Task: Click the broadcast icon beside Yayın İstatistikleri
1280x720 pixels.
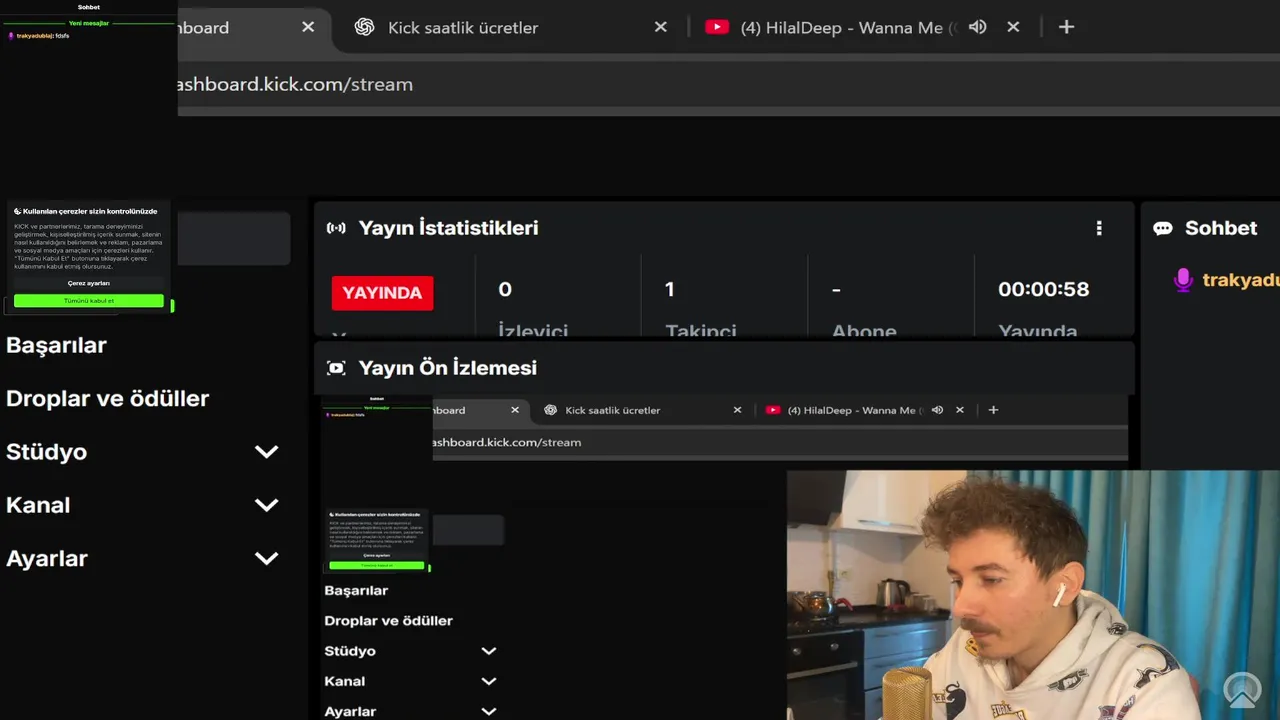Action: pos(336,228)
